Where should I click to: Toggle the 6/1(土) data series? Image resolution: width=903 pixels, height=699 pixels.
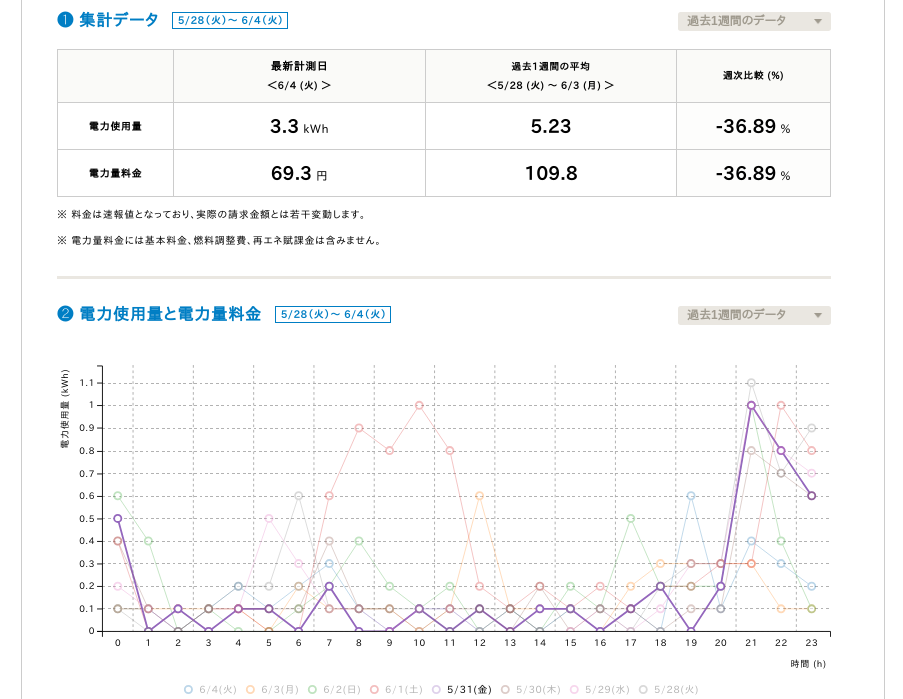pyautogui.click(x=376, y=689)
